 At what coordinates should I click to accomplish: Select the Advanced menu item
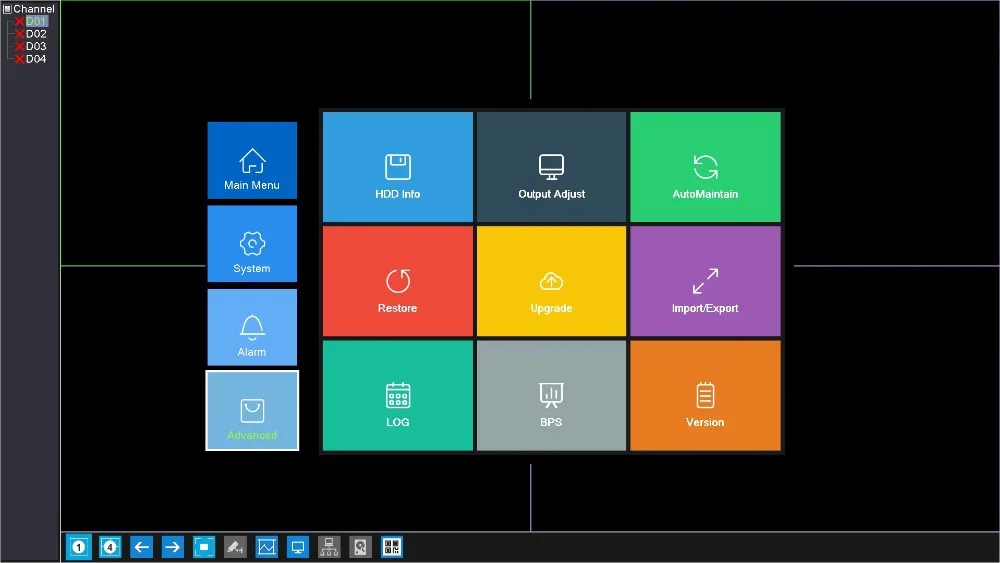tap(252, 411)
